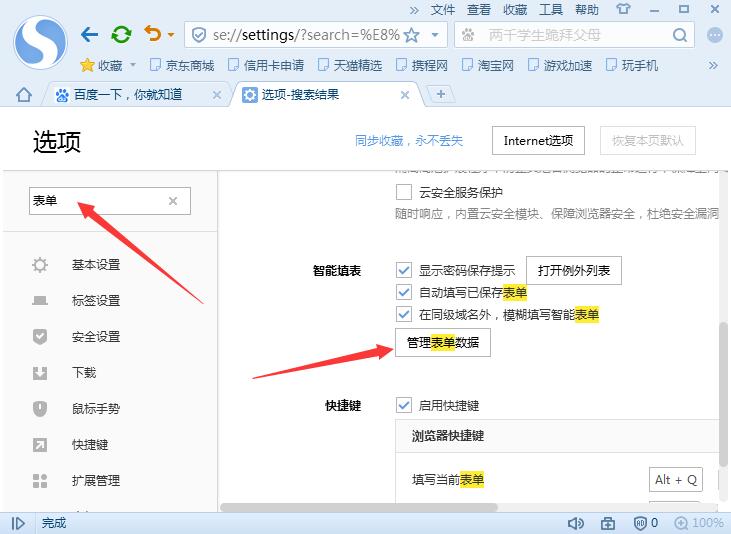Viewport: 731px width, 534px height.
Task: Click the ad-block shield icon in status bar
Action: coord(640,523)
